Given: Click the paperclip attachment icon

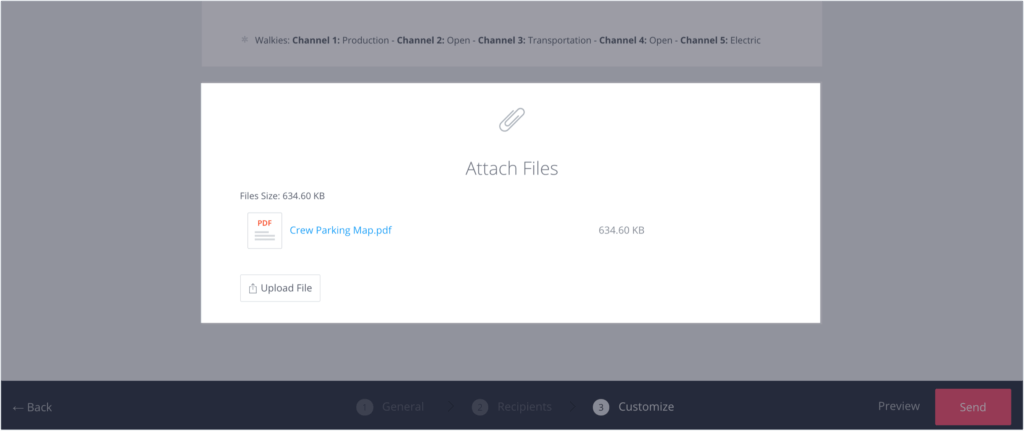Looking at the screenshot, I should point(512,120).
